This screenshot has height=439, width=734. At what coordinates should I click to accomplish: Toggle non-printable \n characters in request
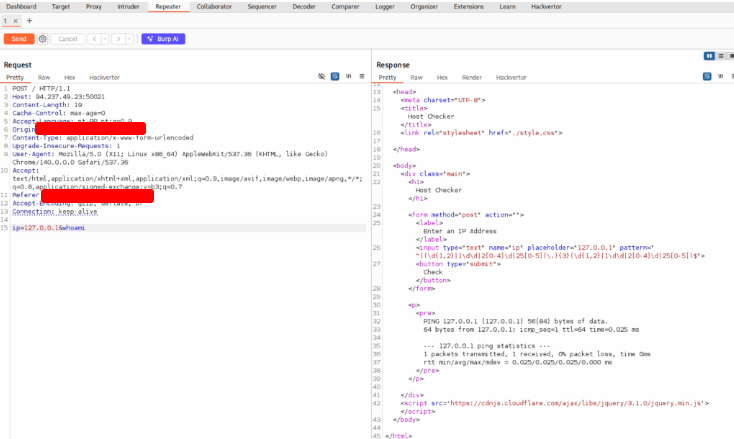pyautogui.click(x=348, y=76)
